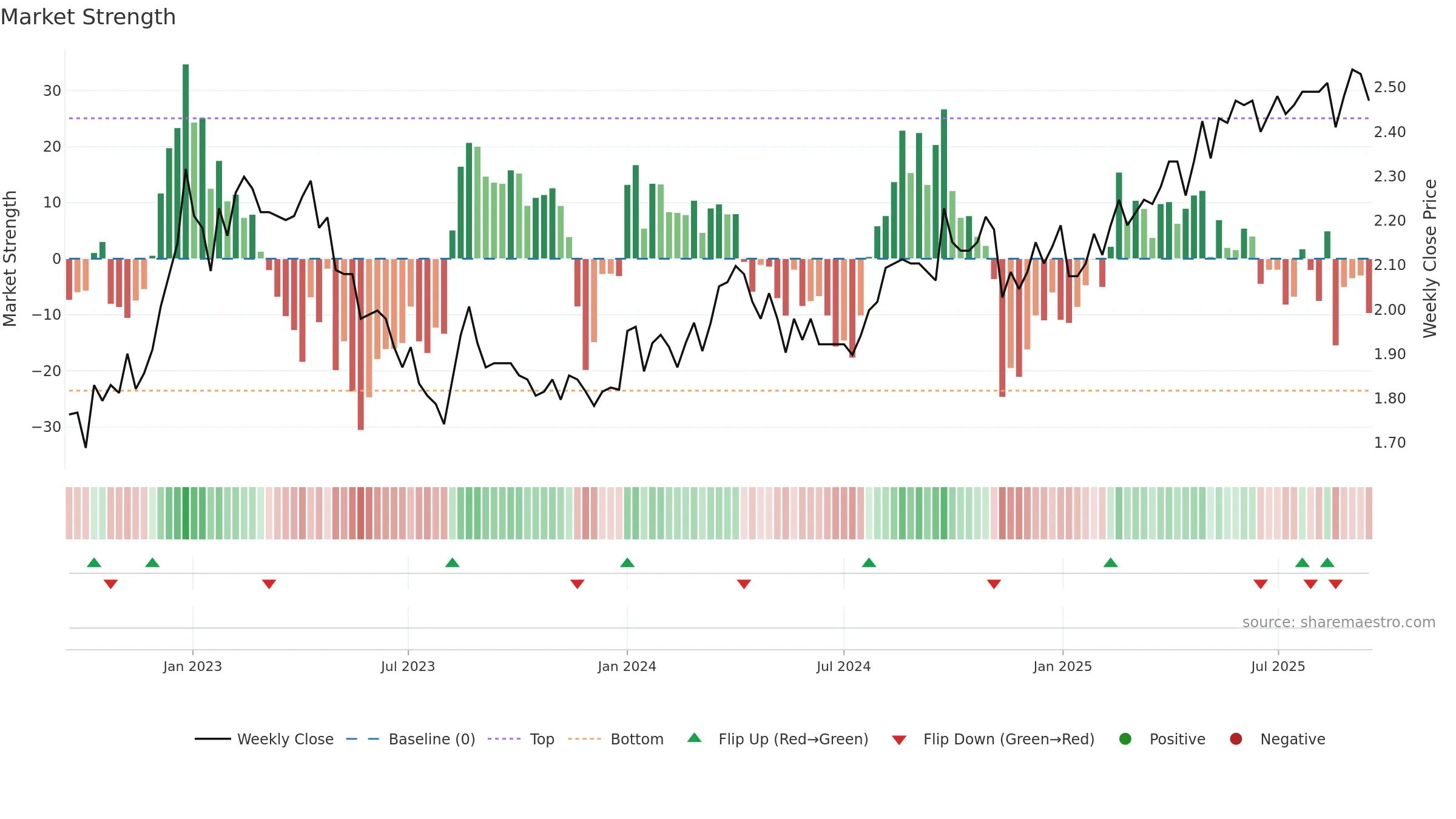Screen dimensions: 1456x819
Task: Click the first red flip-down marker on the left
Action: point(110,584)
